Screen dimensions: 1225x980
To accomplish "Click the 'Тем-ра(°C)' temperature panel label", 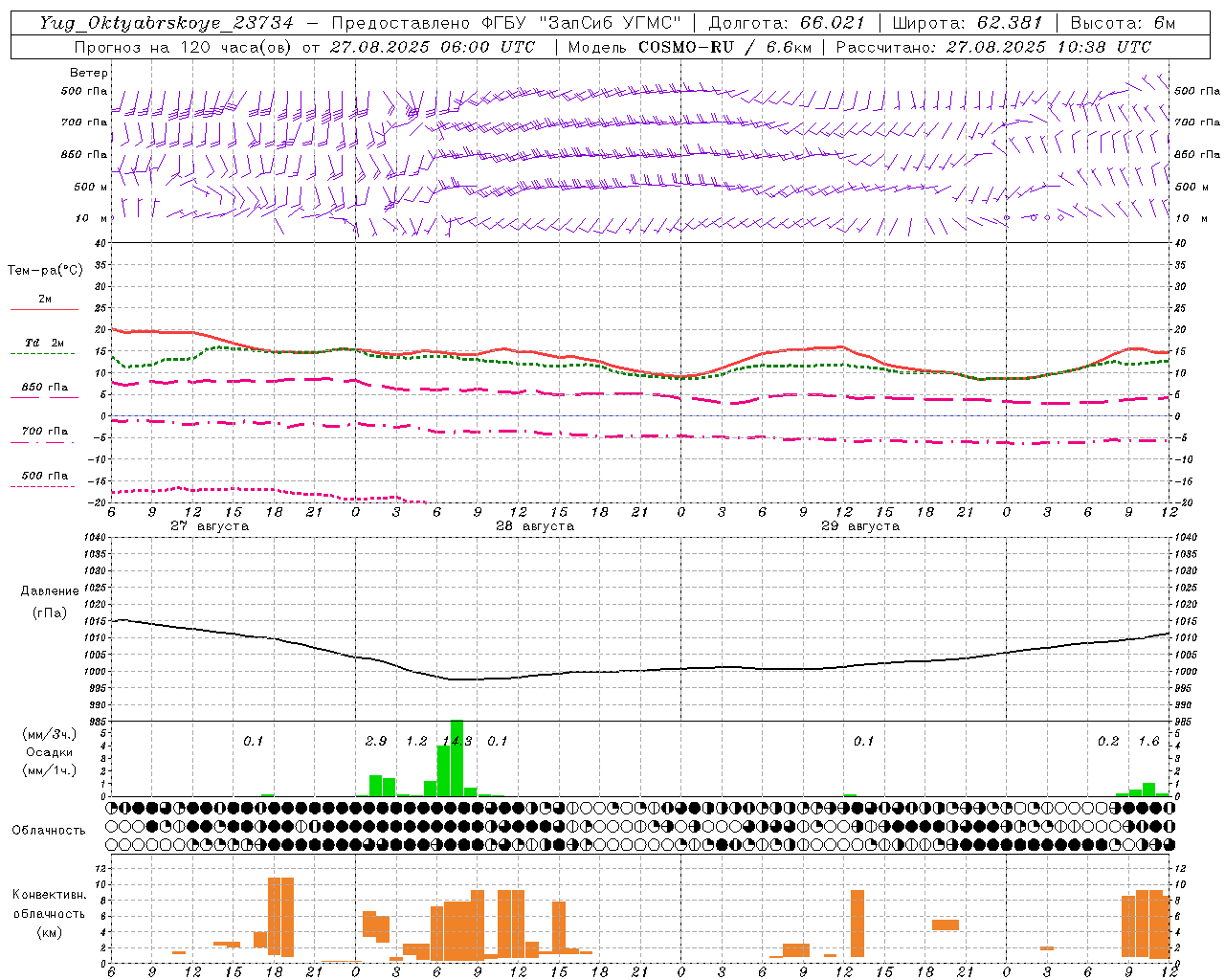I will pos(45,271).
